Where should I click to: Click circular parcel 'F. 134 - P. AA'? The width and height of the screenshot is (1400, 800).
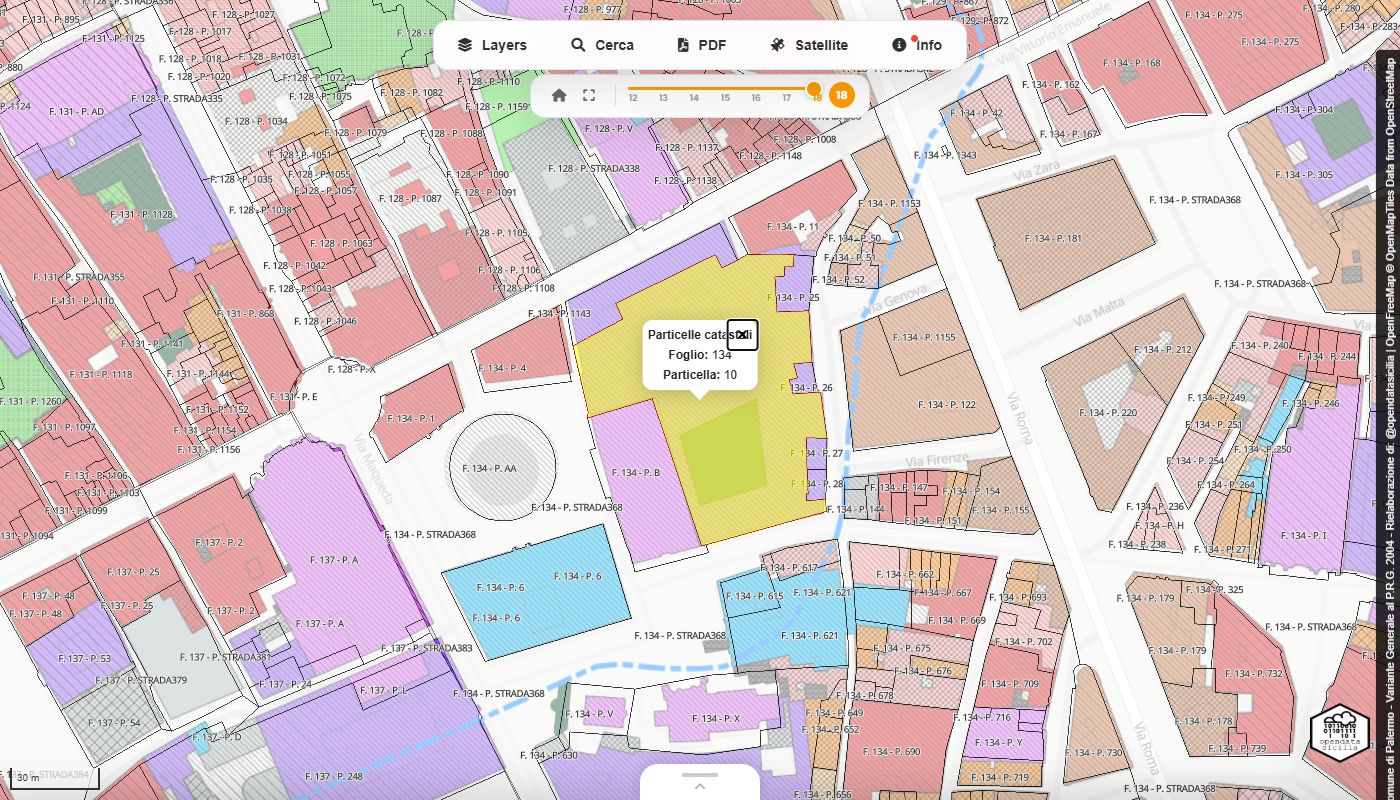click(489, 468)
